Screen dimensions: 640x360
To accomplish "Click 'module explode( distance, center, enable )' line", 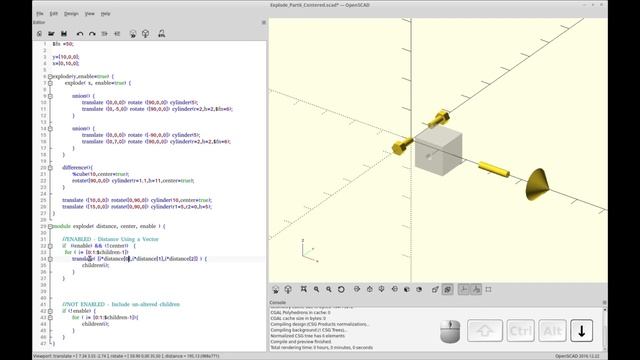I will (x=109, y=226).
